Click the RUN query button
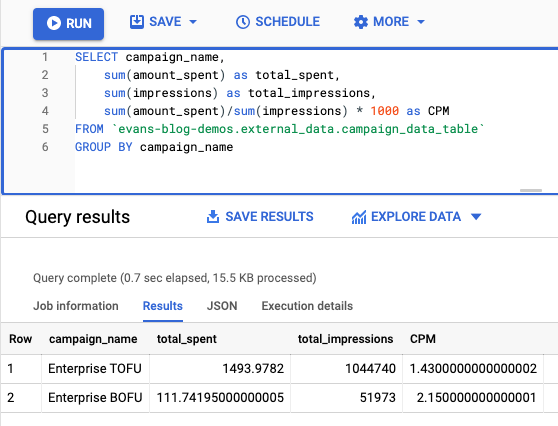This screenshot has width=558, height=426. coord(68,23)
